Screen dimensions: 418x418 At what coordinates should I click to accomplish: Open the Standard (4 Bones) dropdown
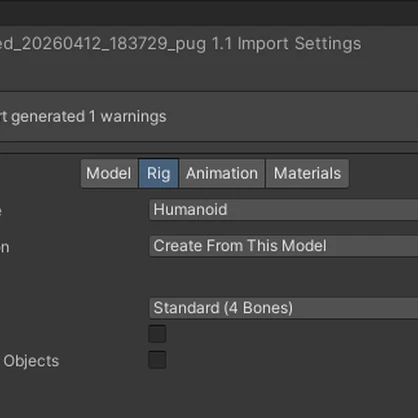point(284,308)
